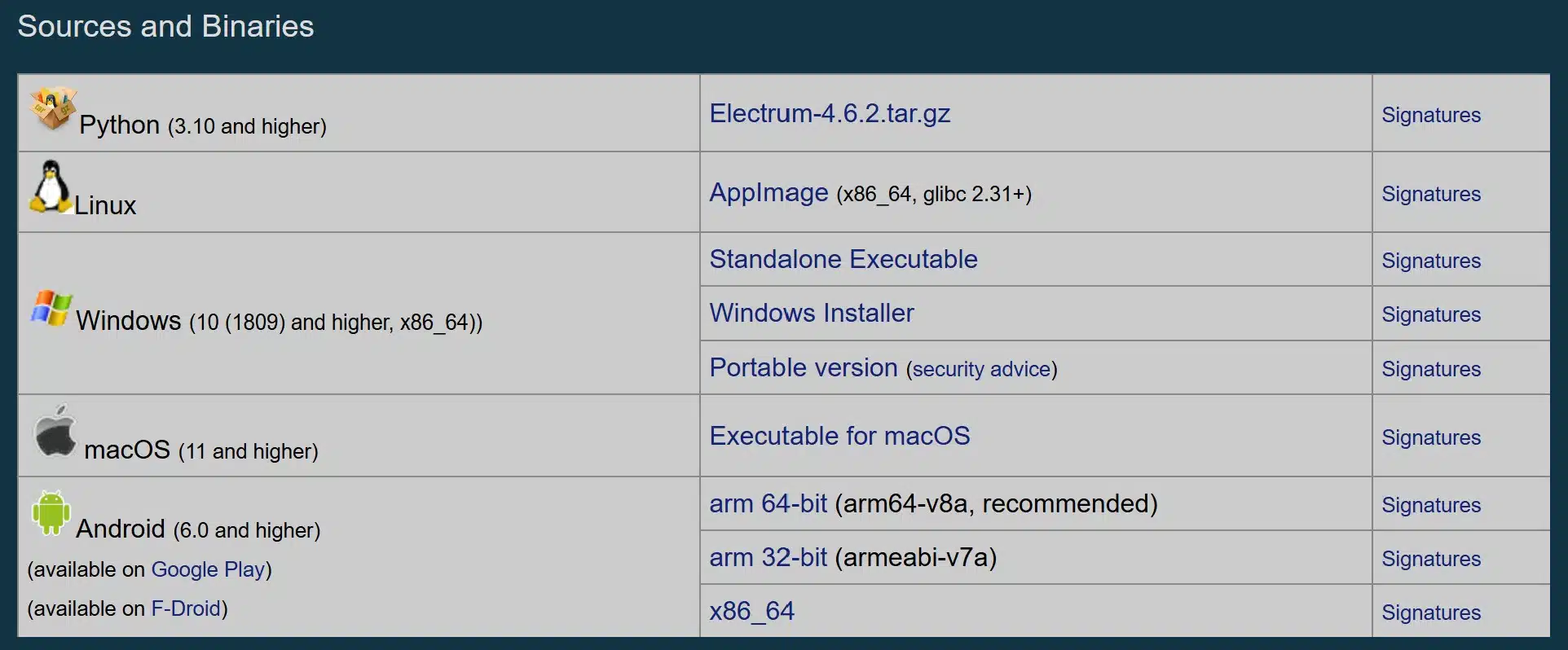Download the arm 64-bit Android build
The image size is (1568, 650).
pyautogui.click(x=767, y=503)
